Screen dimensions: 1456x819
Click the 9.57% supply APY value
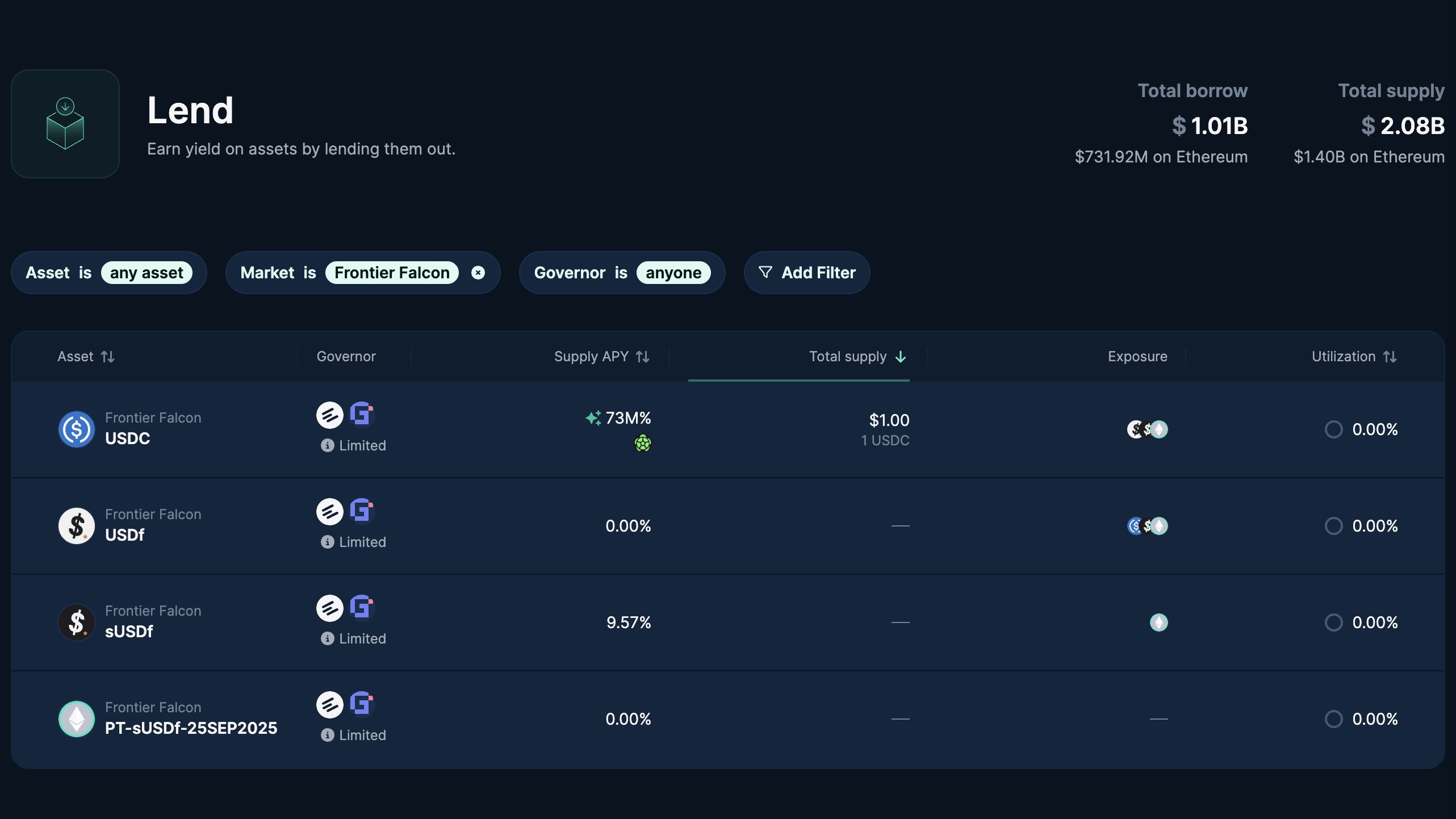(x=629, y=622)
